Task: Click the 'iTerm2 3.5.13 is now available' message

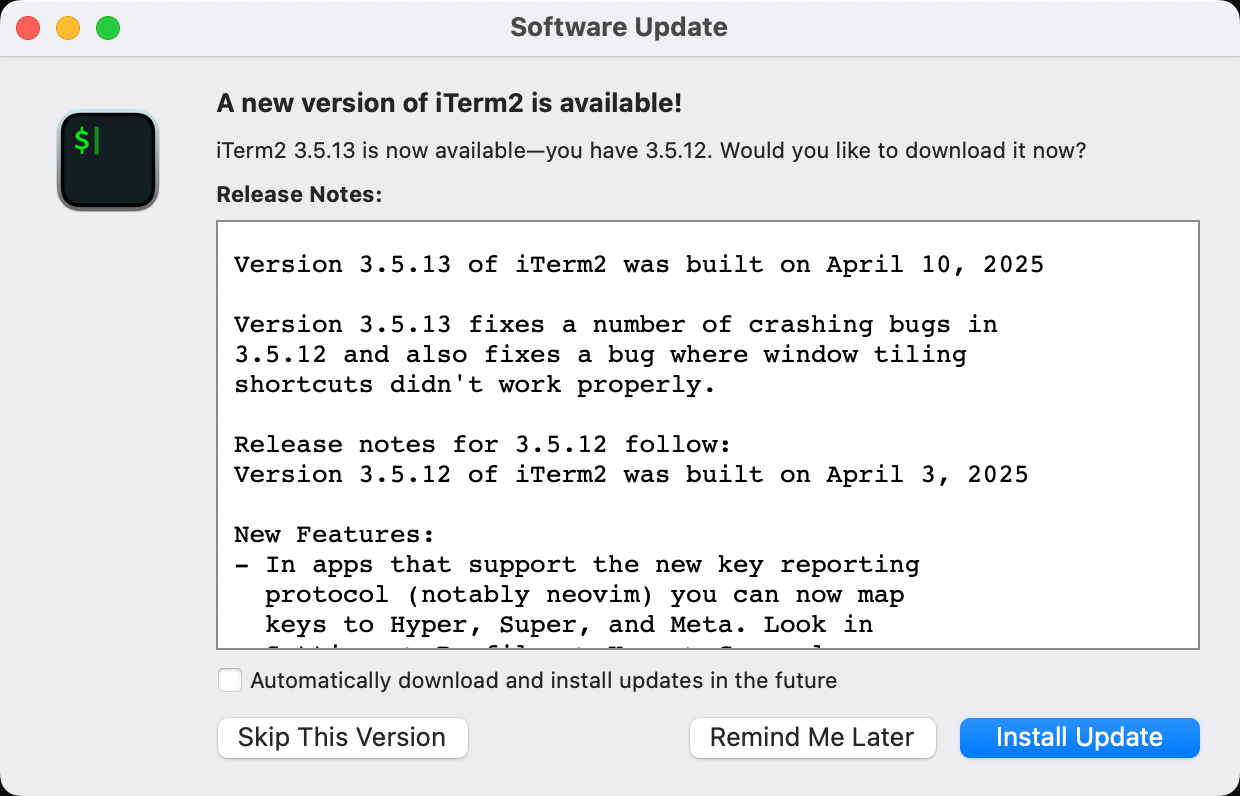Action: point(652,151)
